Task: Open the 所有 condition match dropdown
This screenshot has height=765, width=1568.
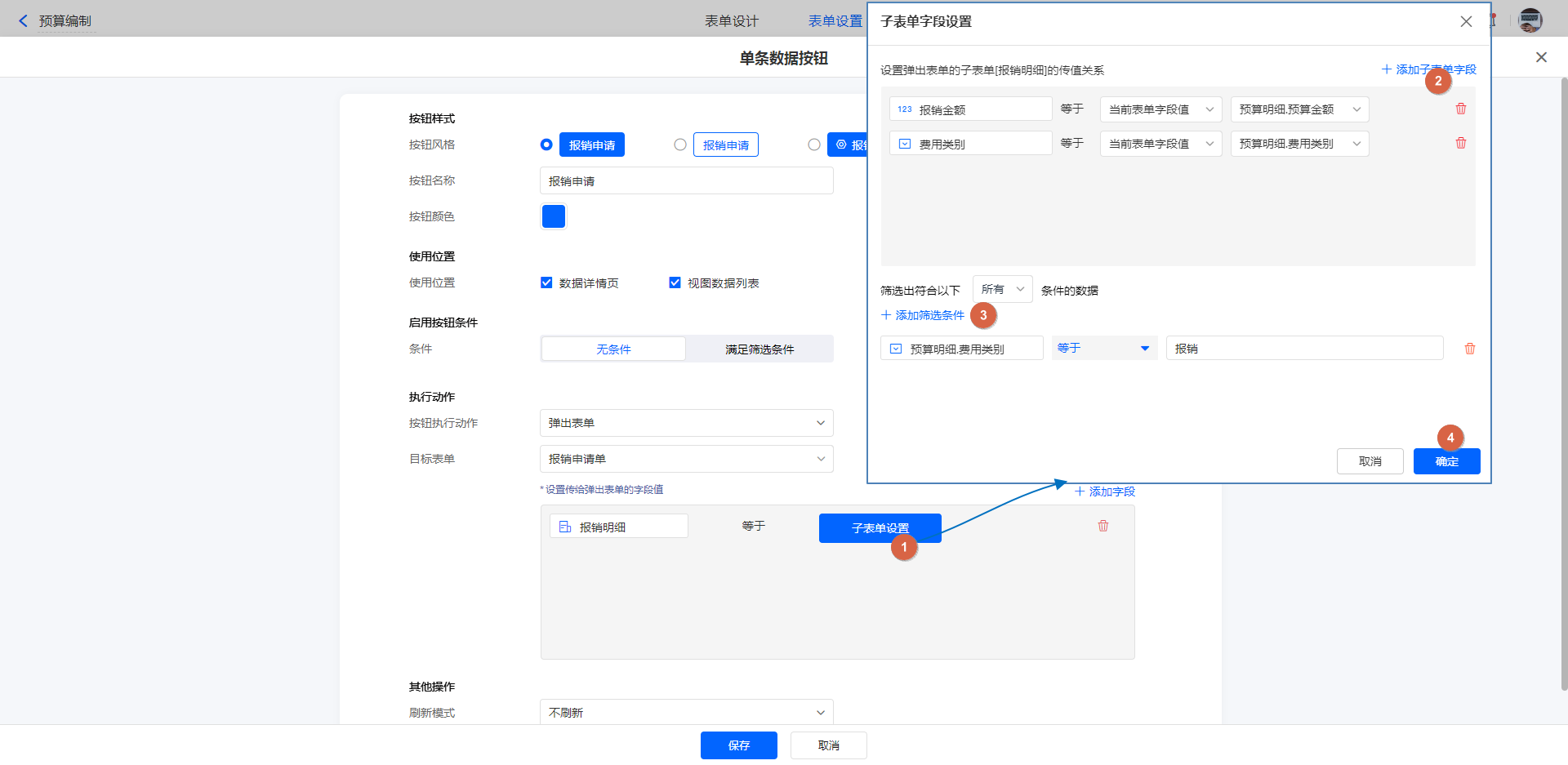Action: 1002,289
